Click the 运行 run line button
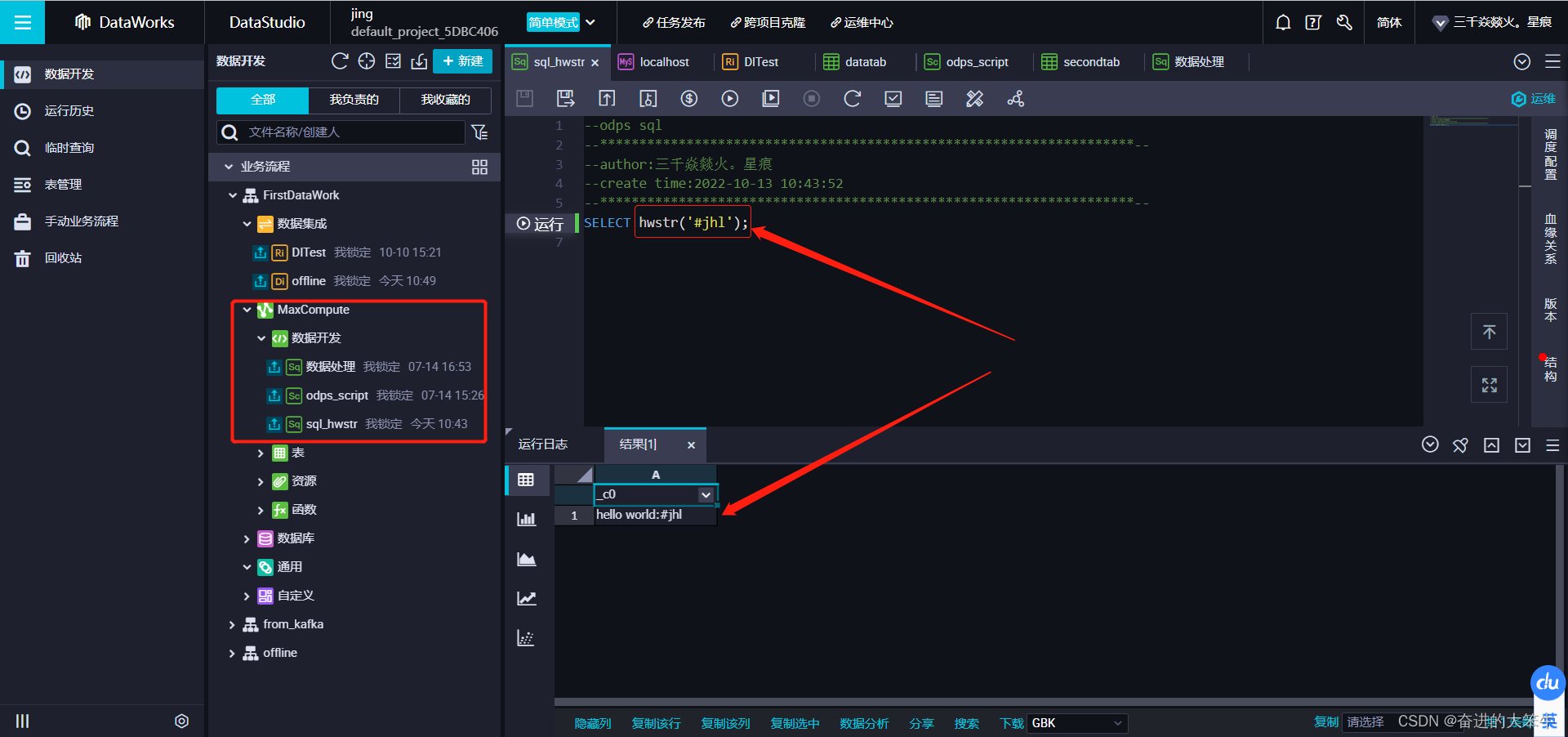1568x737 pixels. pos(541,224)
